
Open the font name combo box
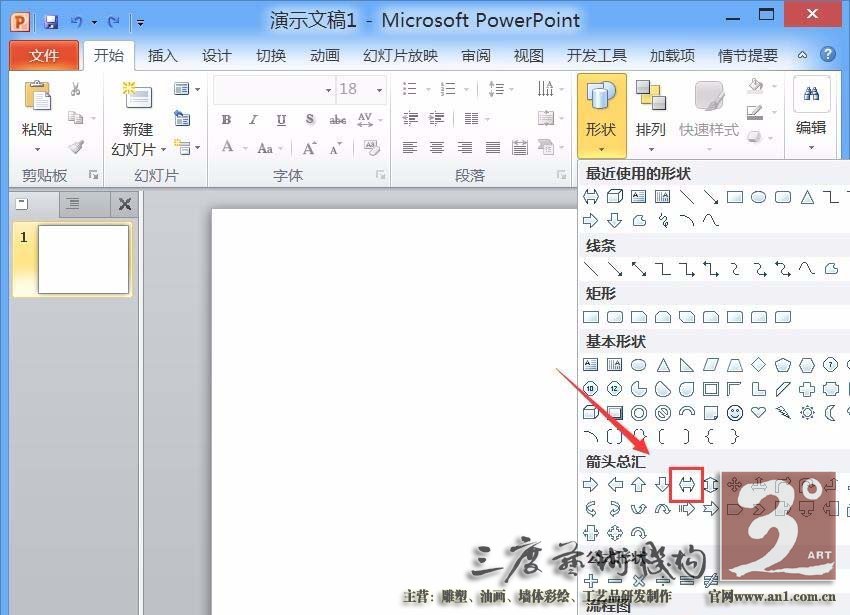pos(274,89)
